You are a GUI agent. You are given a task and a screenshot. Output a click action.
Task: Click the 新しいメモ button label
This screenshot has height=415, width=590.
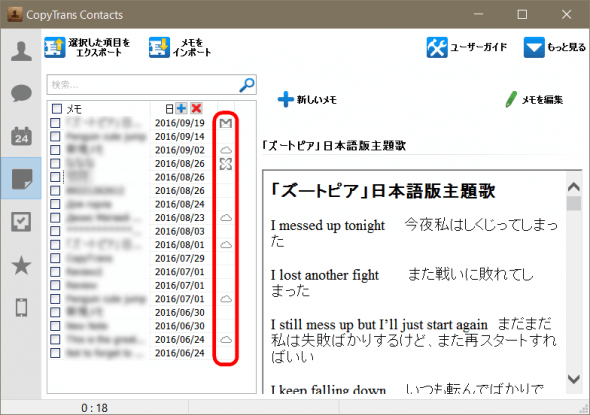pos(317,100)
